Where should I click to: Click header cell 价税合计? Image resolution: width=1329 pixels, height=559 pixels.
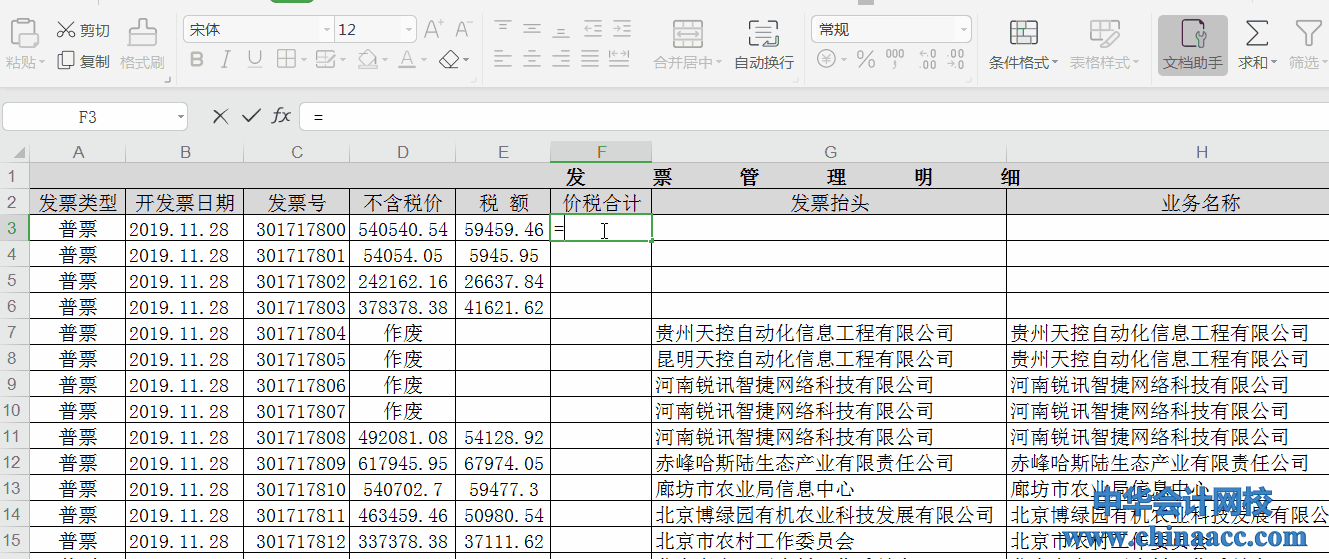click(x=601, y=203)
